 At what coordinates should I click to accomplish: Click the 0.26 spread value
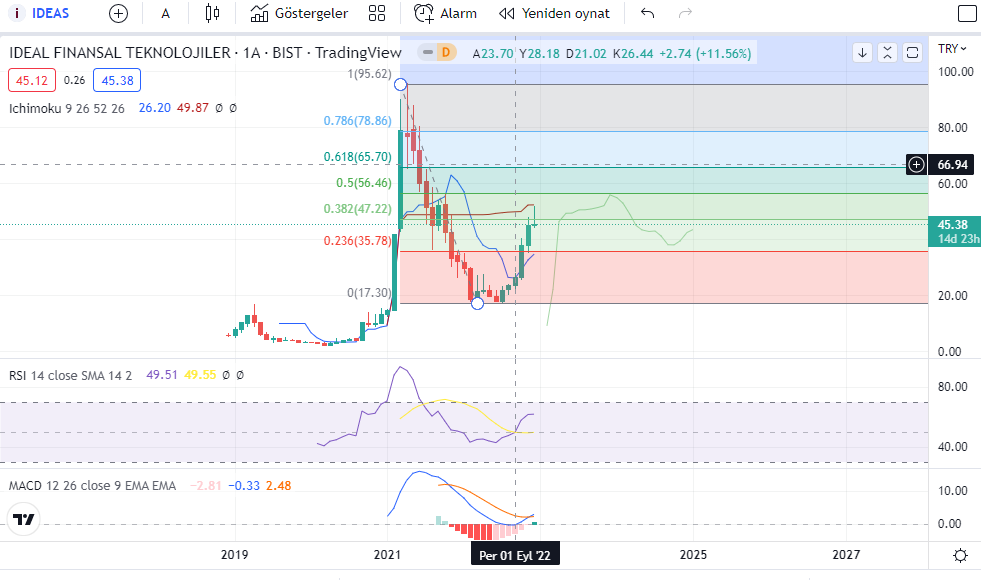74,80
